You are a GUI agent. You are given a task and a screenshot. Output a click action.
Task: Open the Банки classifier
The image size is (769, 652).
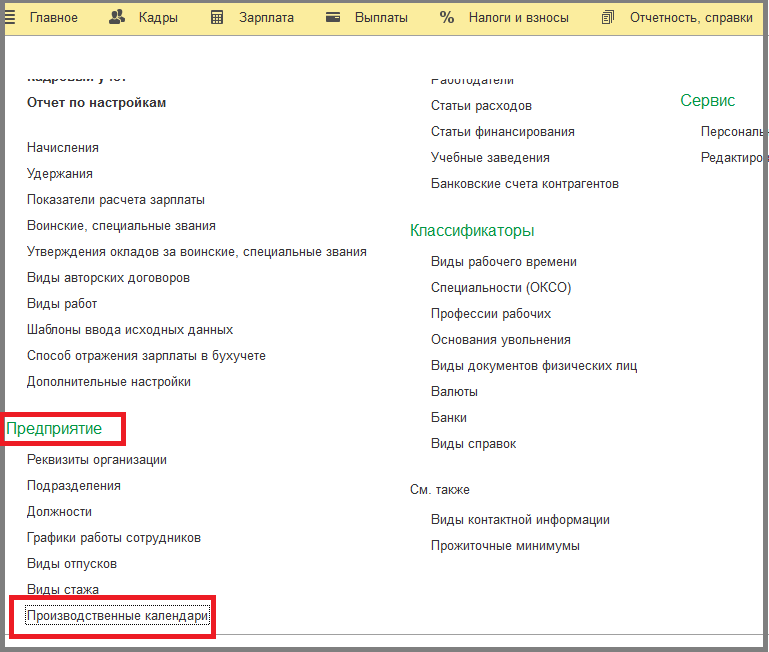click(x=449, y=418)
